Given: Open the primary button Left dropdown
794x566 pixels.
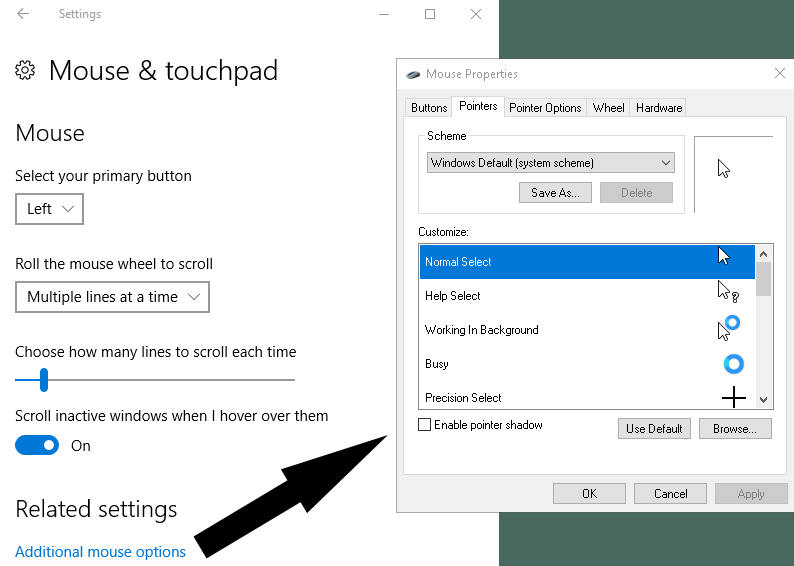Looking at the screenshot, I should coord(50,209).
